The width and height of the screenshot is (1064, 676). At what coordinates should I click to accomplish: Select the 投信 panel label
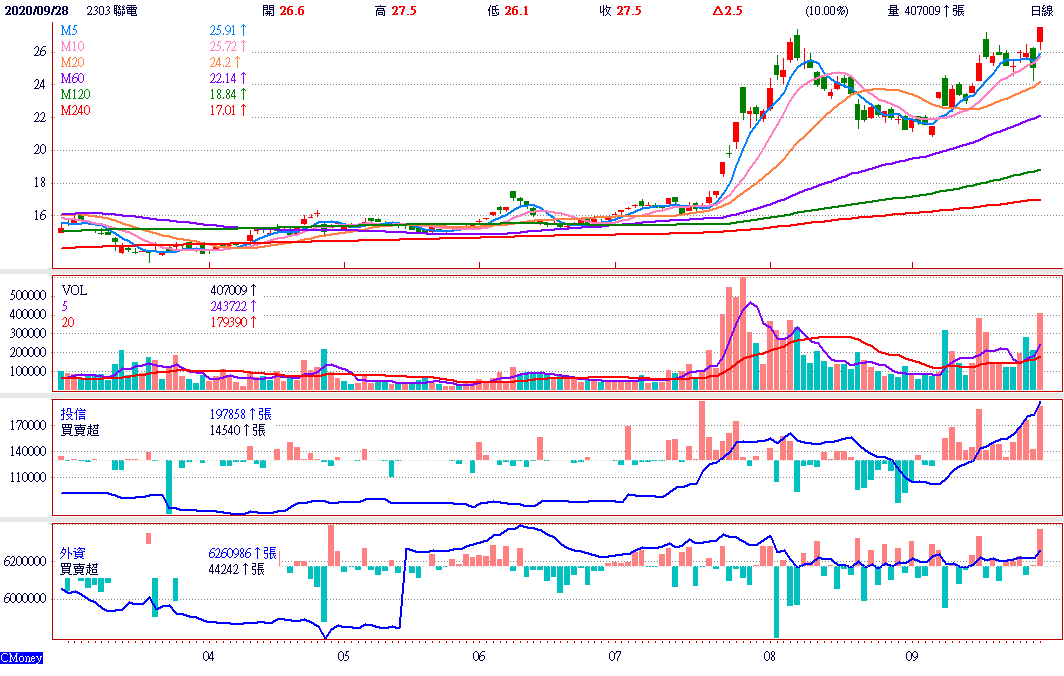(x=73, y=413)
